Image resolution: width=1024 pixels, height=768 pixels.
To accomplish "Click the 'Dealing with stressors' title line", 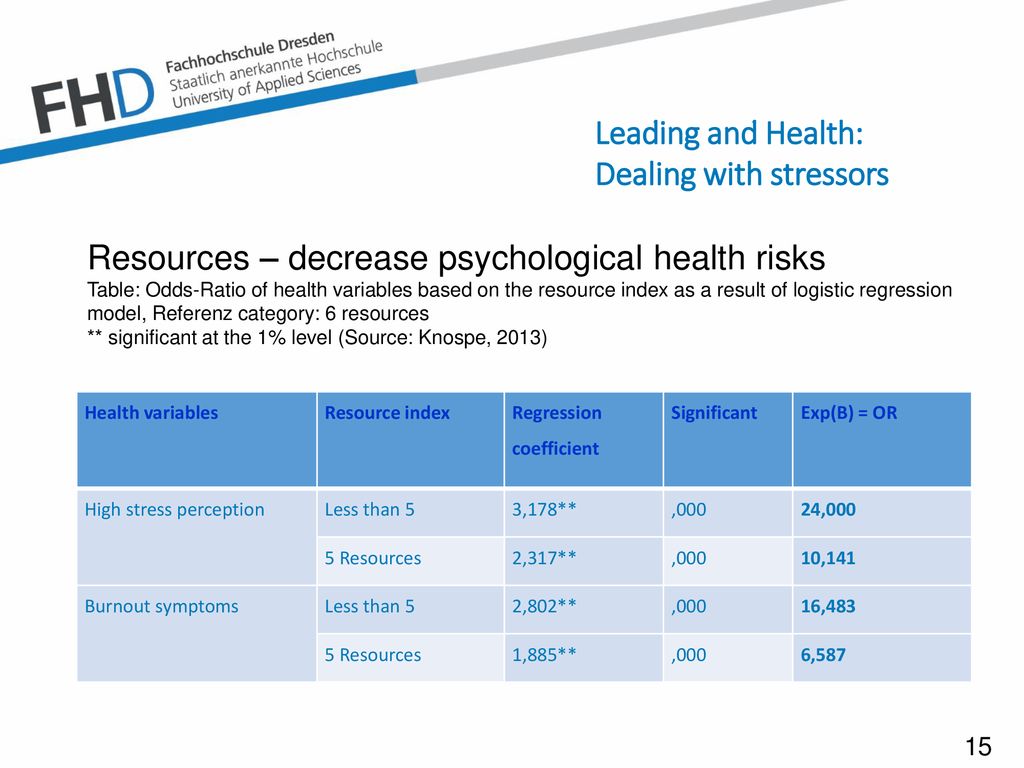I will point(741,175).
